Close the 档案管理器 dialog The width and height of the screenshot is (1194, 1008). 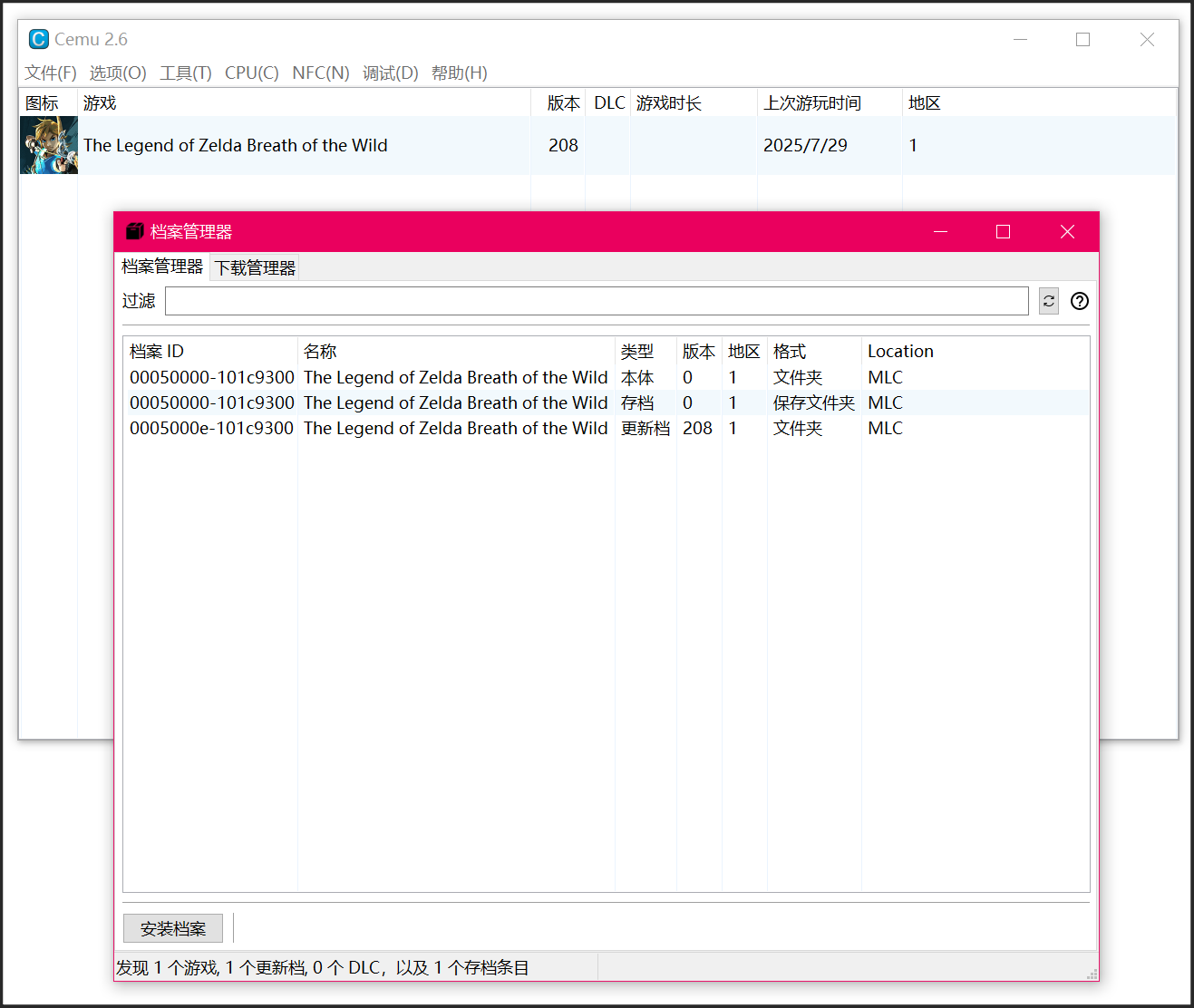(x=1067, y=232)
